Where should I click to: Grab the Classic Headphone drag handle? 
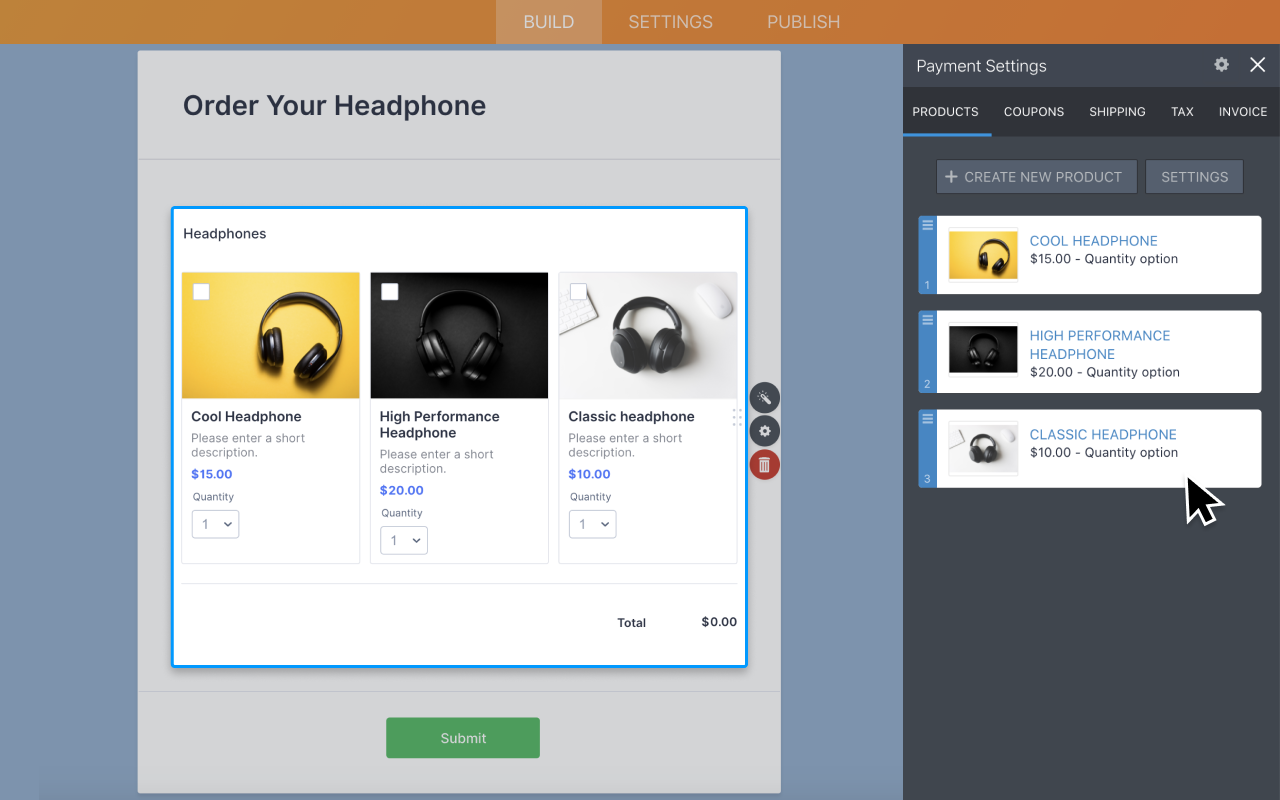pos(927,419)
